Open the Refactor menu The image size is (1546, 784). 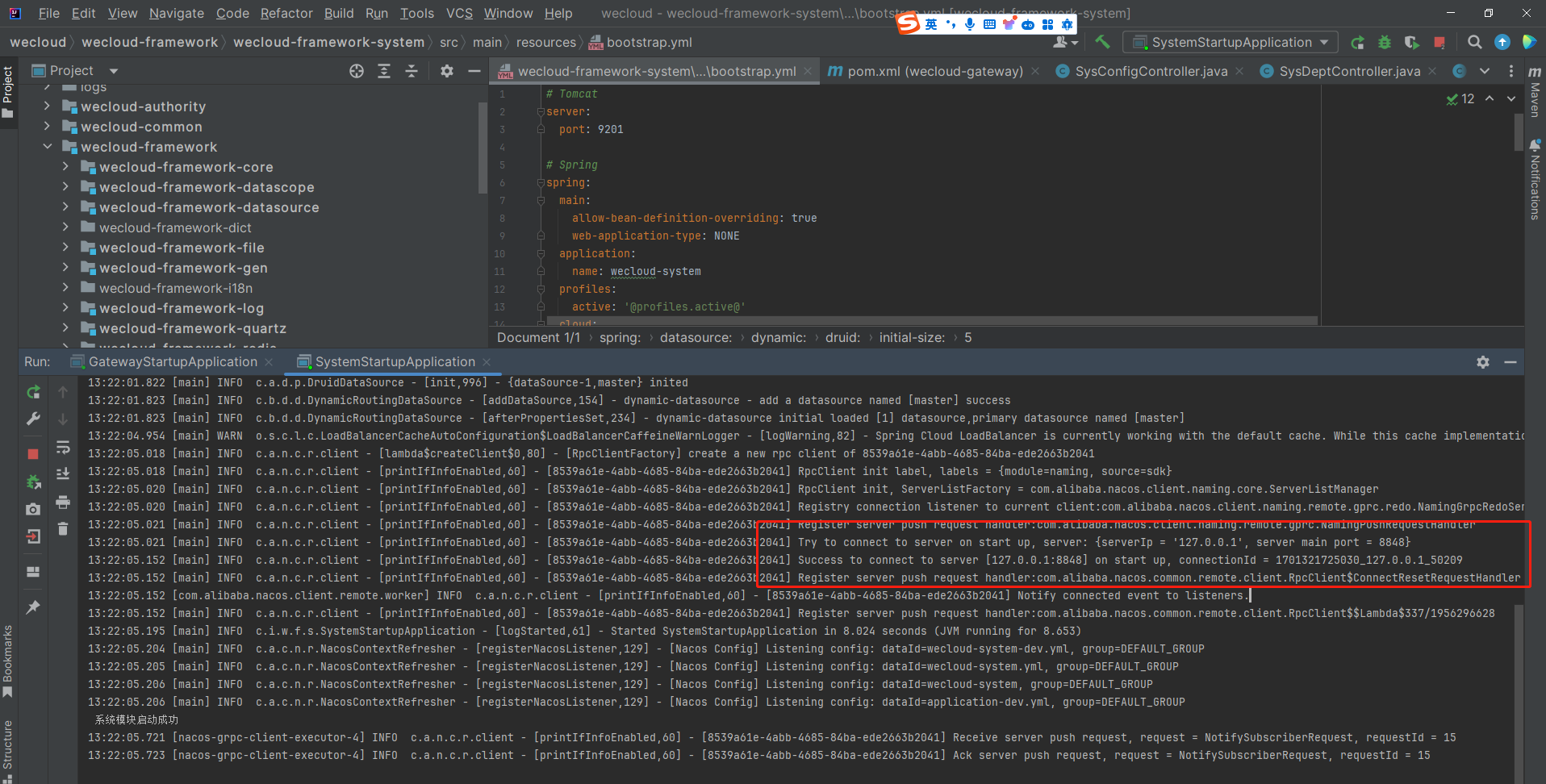(286, 13)
